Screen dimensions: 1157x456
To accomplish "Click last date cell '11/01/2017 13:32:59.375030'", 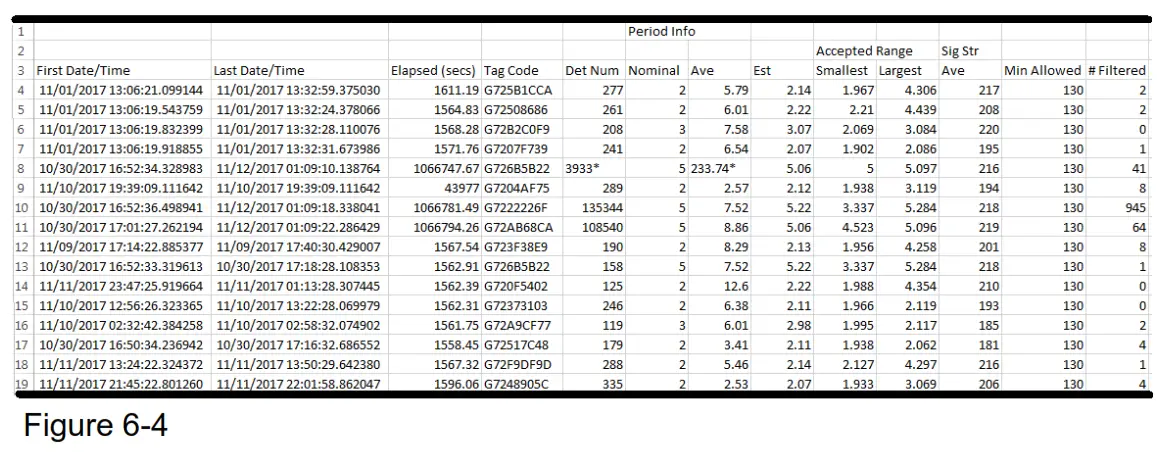I will [300, 90].
